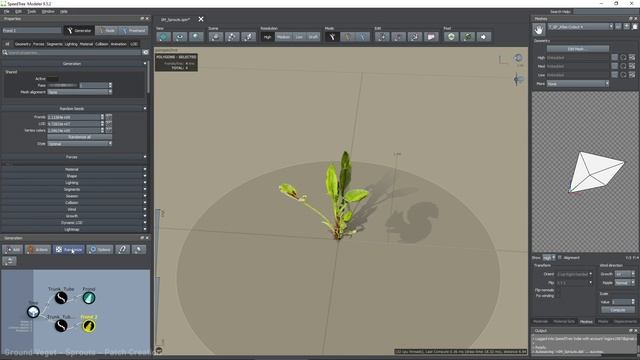The width and height of the screenshot is (640, 360).
Task: Click Options in Generation panel
Action: point(100,249)
